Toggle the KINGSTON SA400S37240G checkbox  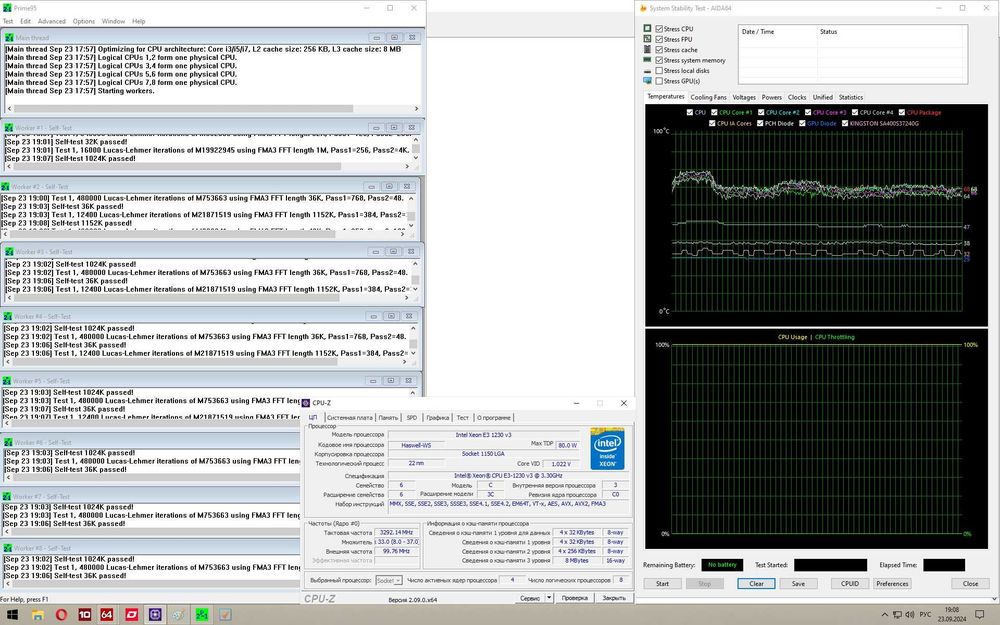coord(845,123)
